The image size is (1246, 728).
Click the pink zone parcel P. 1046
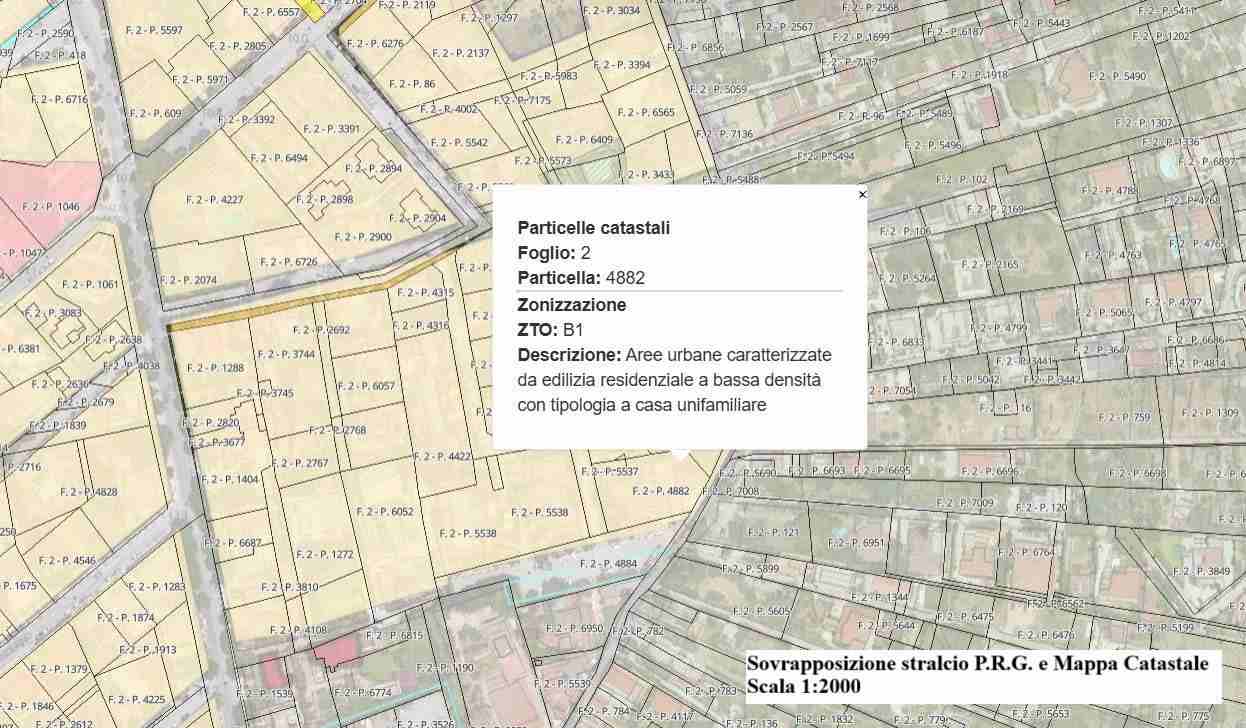(50, 207)
